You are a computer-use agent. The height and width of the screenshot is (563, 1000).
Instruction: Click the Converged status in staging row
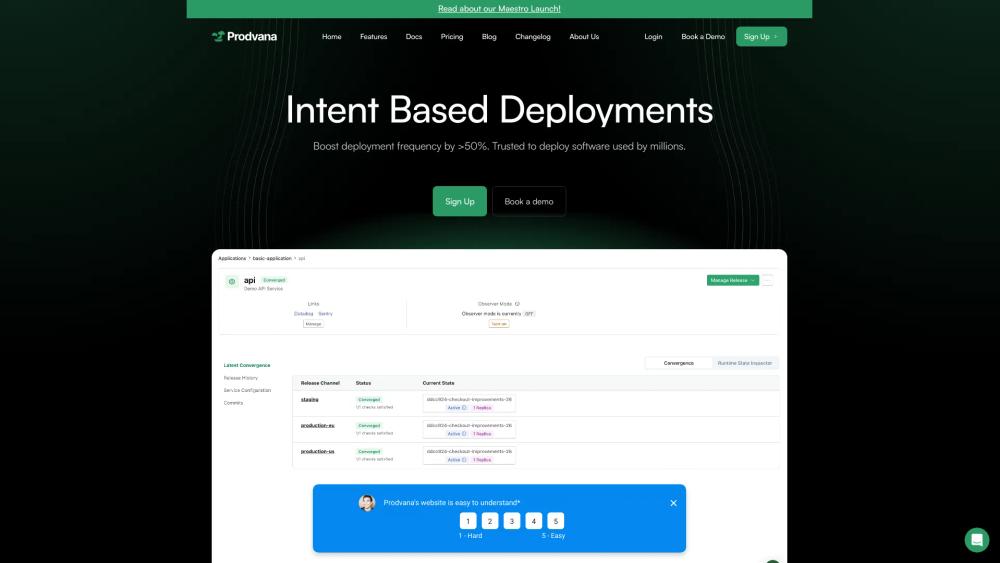click(x=369, y=400)
